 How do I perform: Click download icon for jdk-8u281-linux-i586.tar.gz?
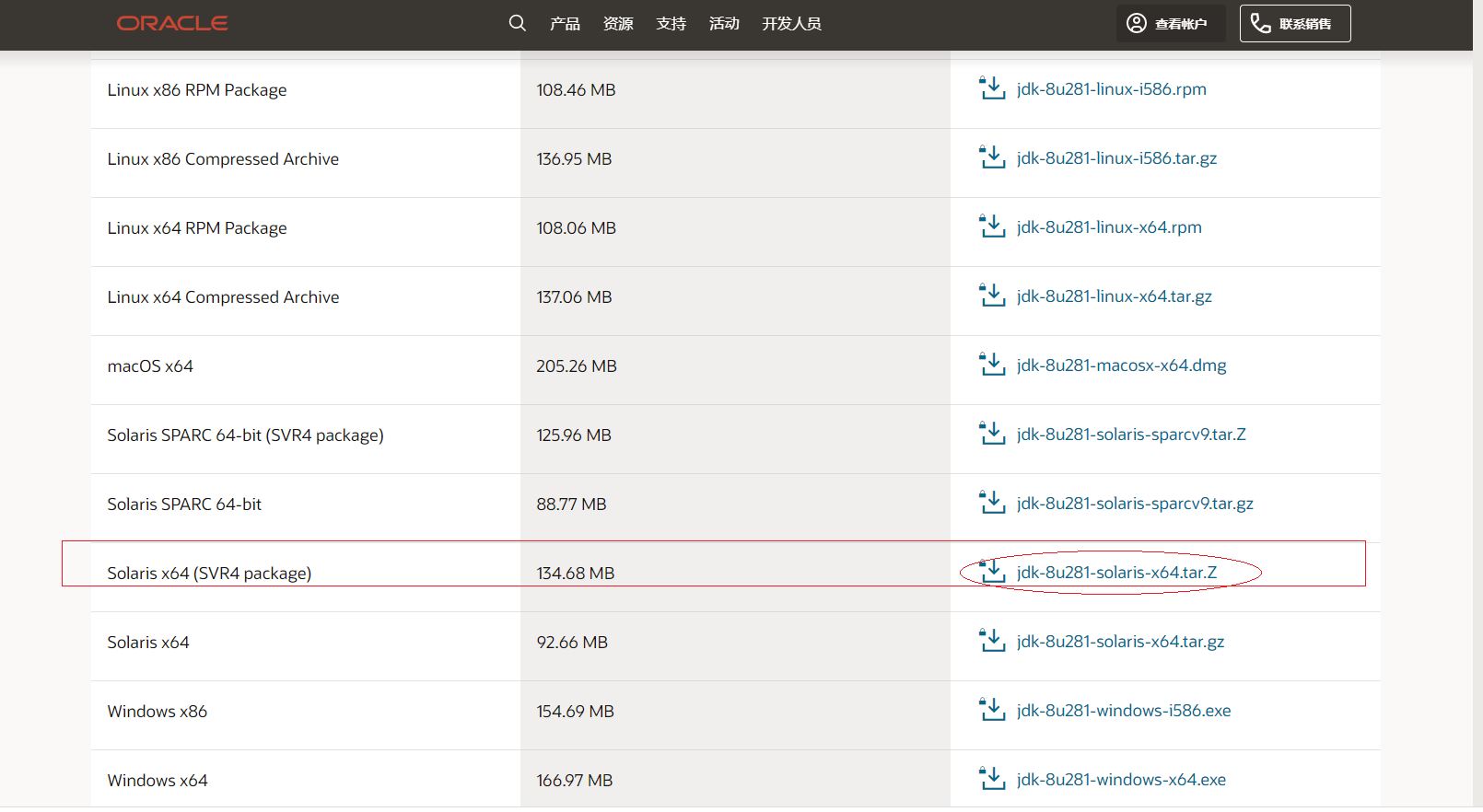[x=992, y=157]
